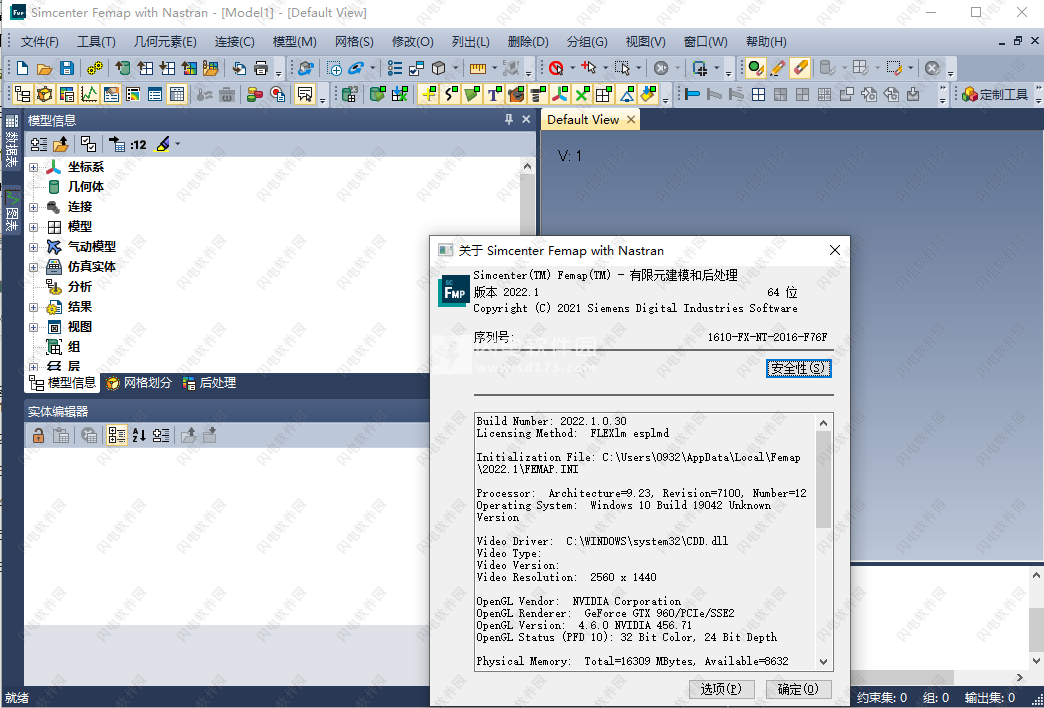Viewport: 1044px width, 708px height.
Task: Expand the 结果 tree node
Action: coord(33,307)
